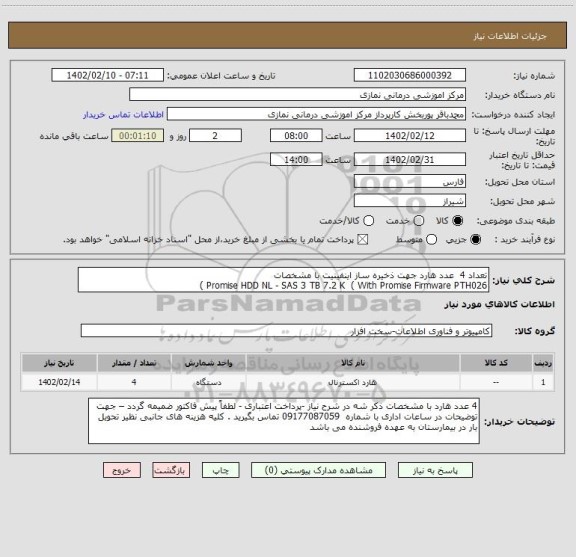Click the requester field محمدباقر پوربخش

coord(316,114)
